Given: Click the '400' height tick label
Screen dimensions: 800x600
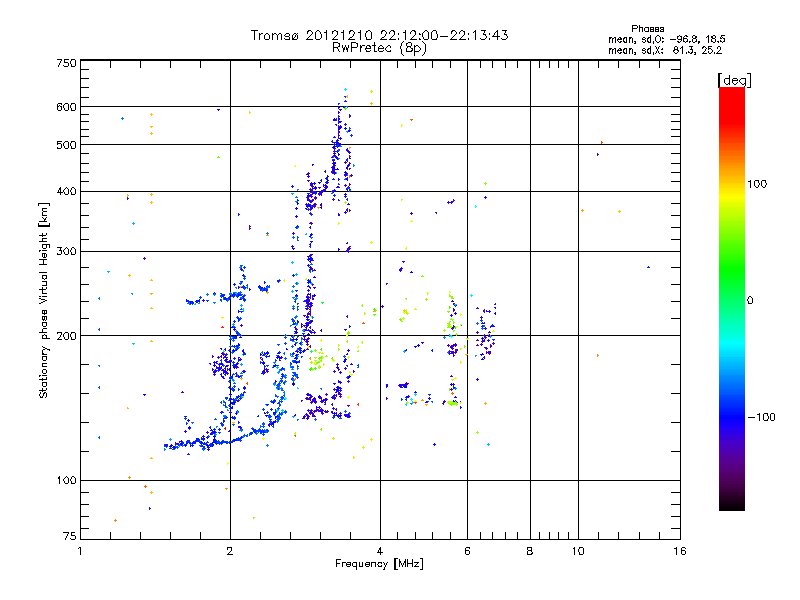Looking at the screenshot, I should tap(66, 191).
